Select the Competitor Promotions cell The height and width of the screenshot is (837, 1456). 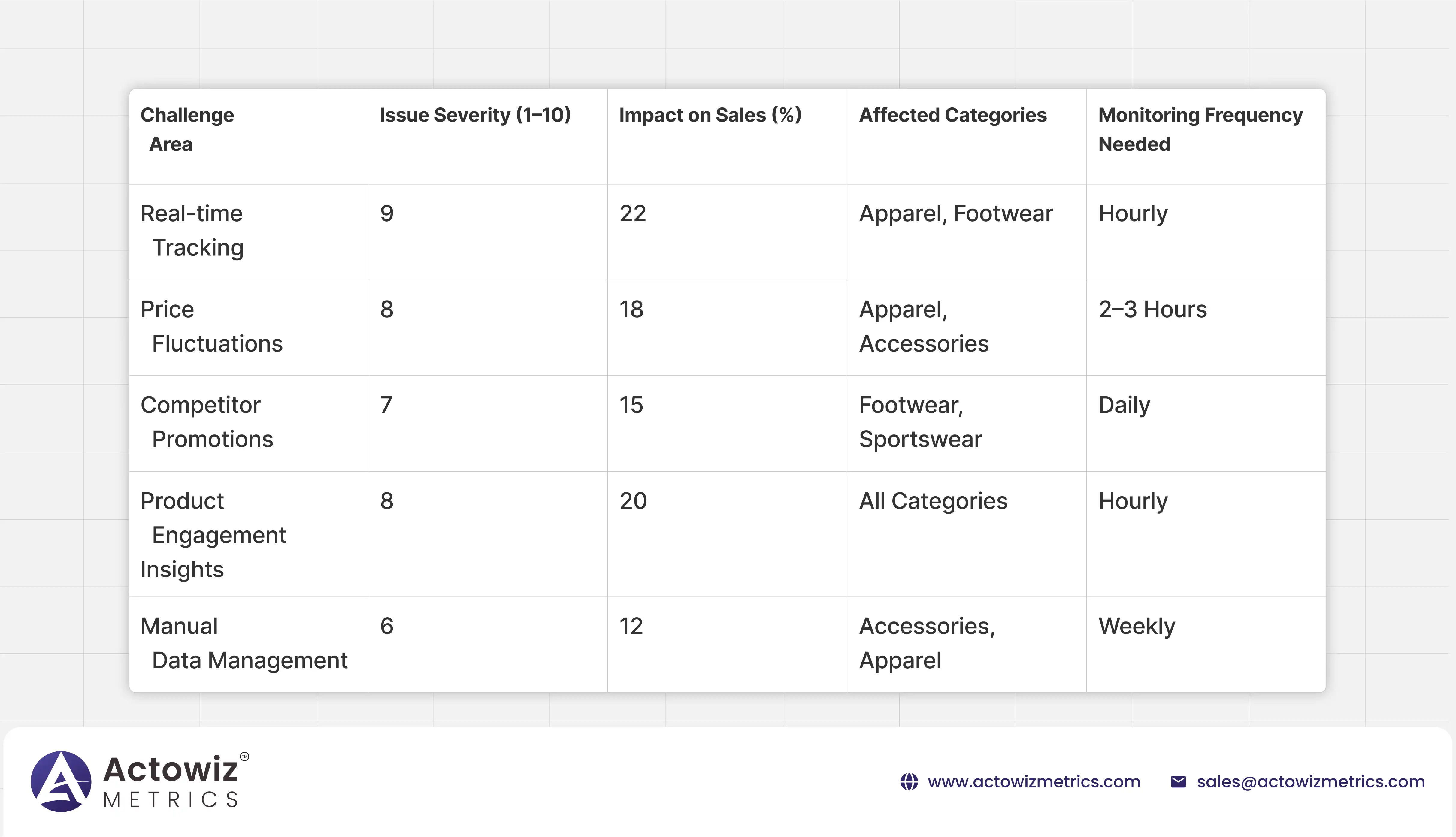[x=207, y=422]
